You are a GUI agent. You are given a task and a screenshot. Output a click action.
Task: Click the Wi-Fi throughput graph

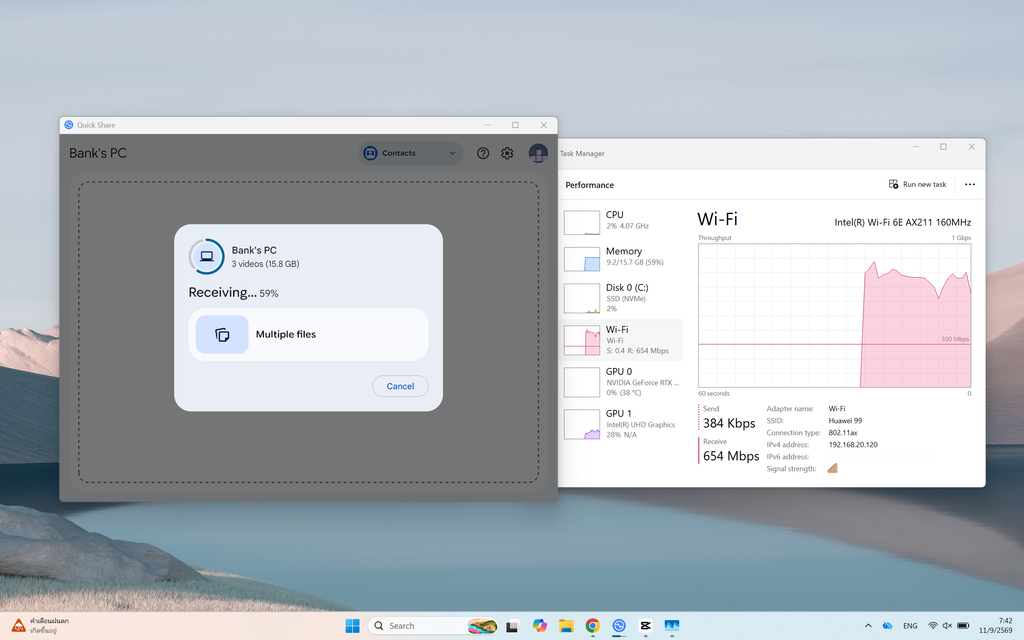[835, 316]
